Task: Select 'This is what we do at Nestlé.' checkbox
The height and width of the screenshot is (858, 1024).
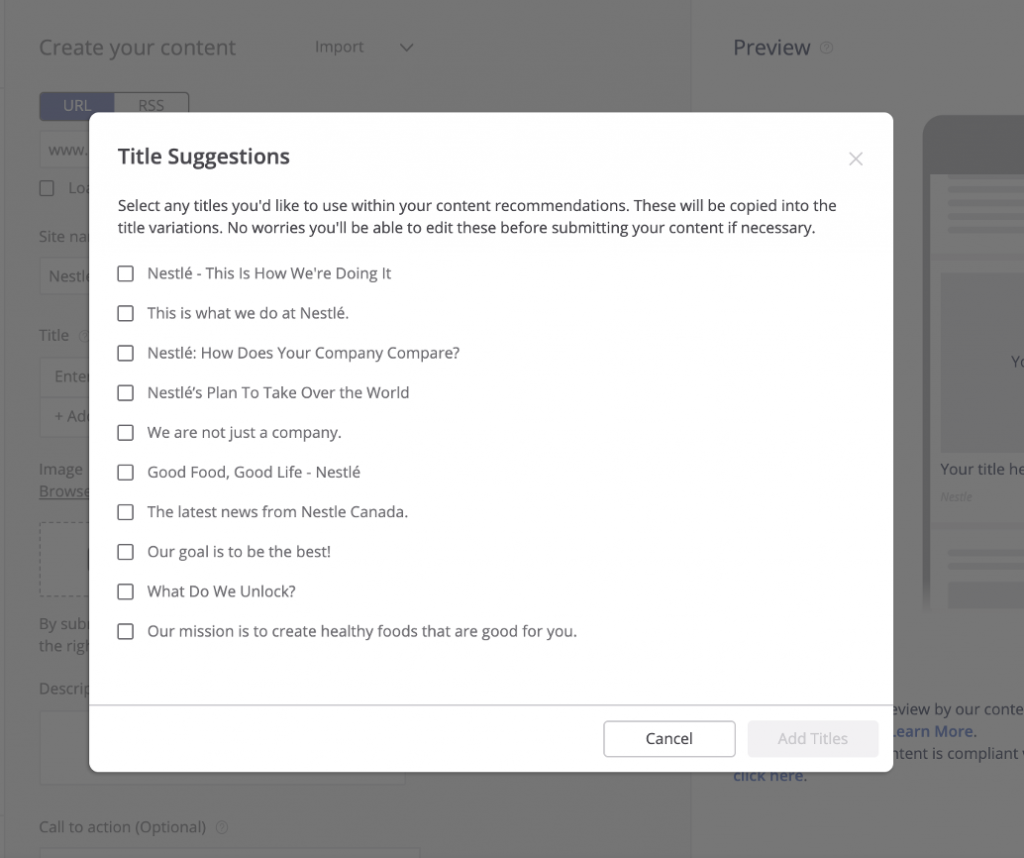Action: pos(126,313)
